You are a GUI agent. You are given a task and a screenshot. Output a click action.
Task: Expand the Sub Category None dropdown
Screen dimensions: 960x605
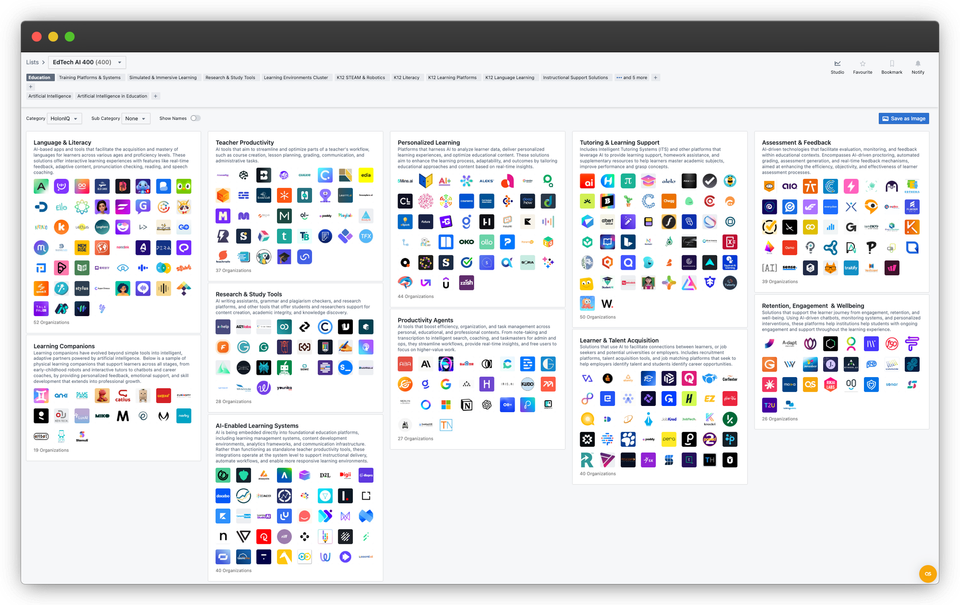(136, 117)
